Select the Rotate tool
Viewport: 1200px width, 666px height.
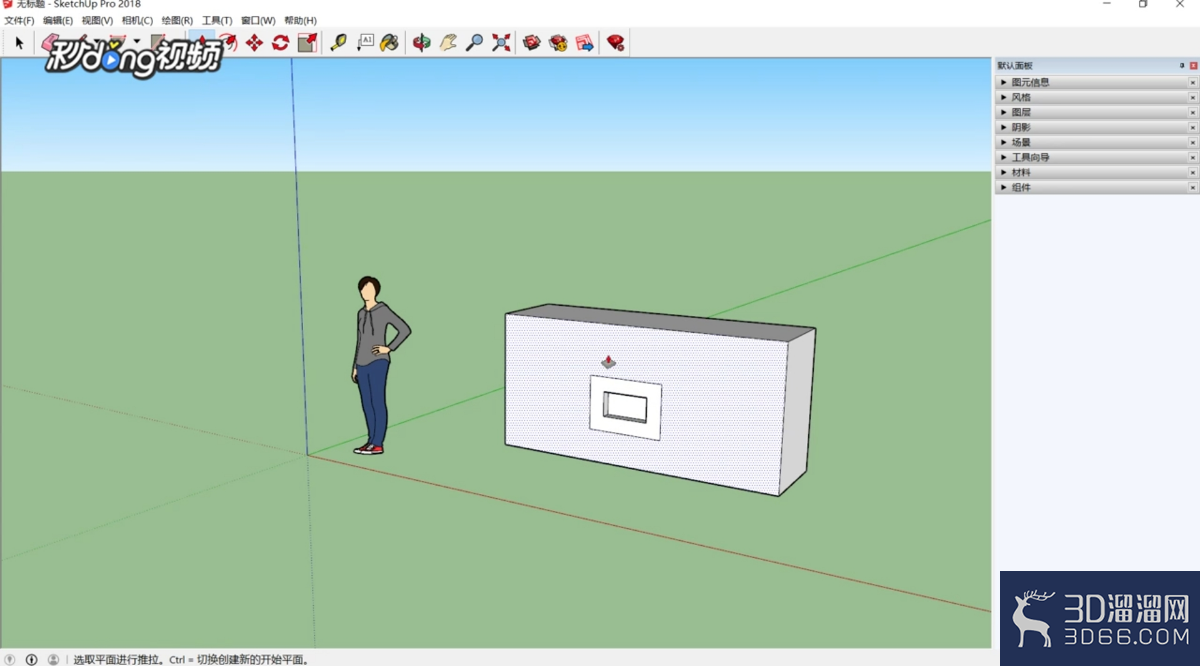pyautogui.click(x=281, y=43)
